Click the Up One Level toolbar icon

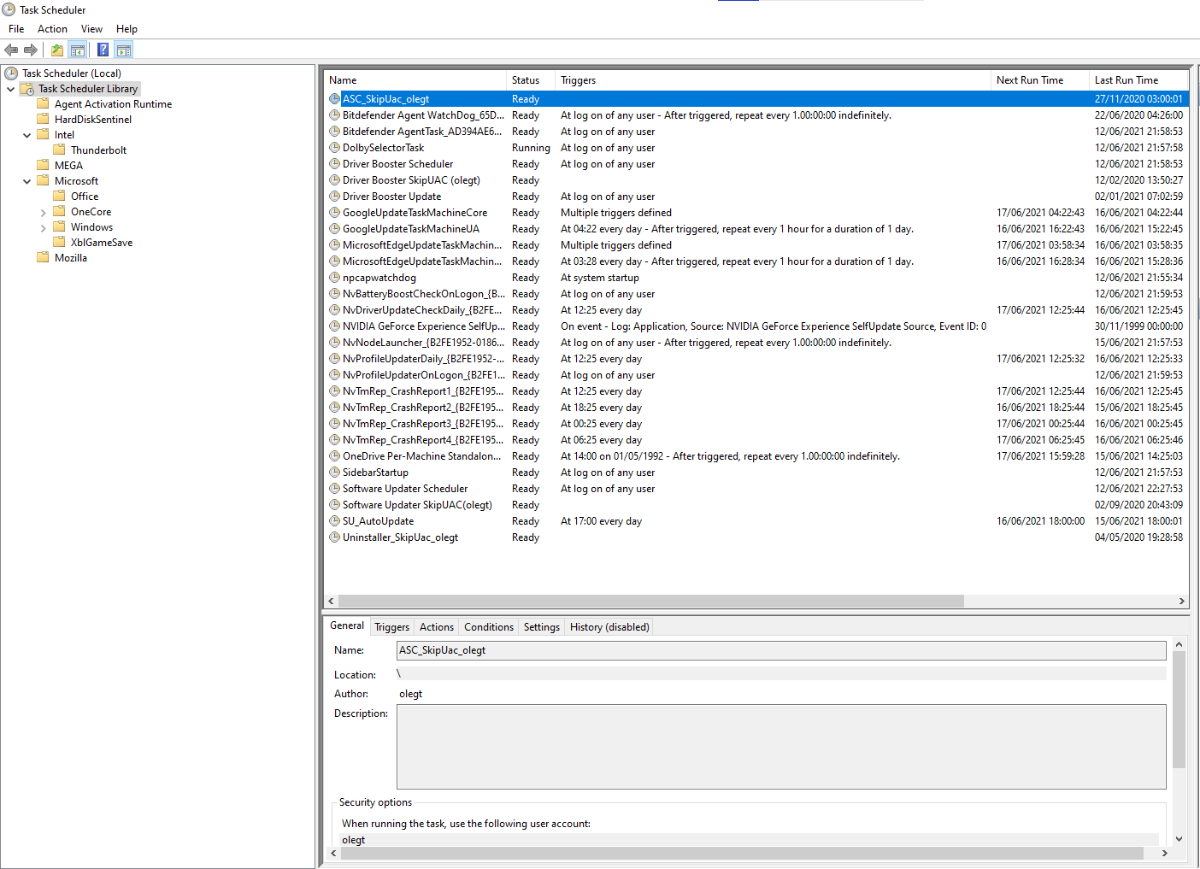coord(57,50)
